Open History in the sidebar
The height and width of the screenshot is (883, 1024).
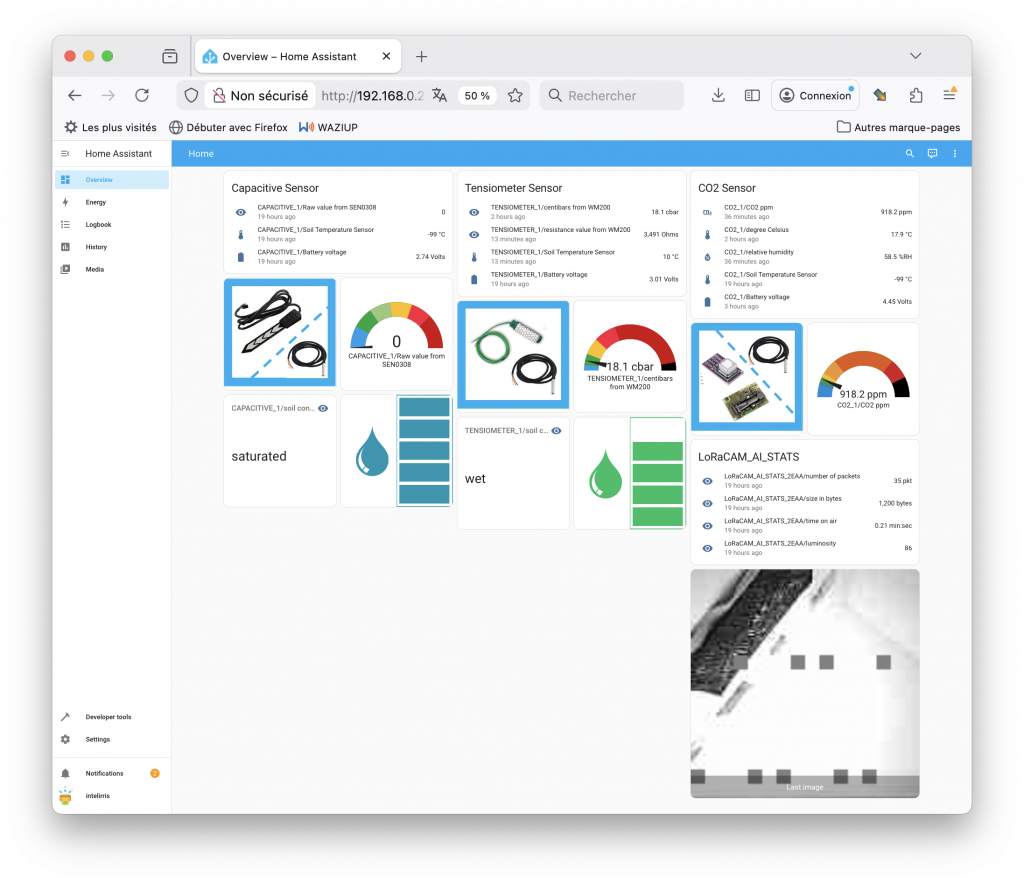[x=96, y=247]
